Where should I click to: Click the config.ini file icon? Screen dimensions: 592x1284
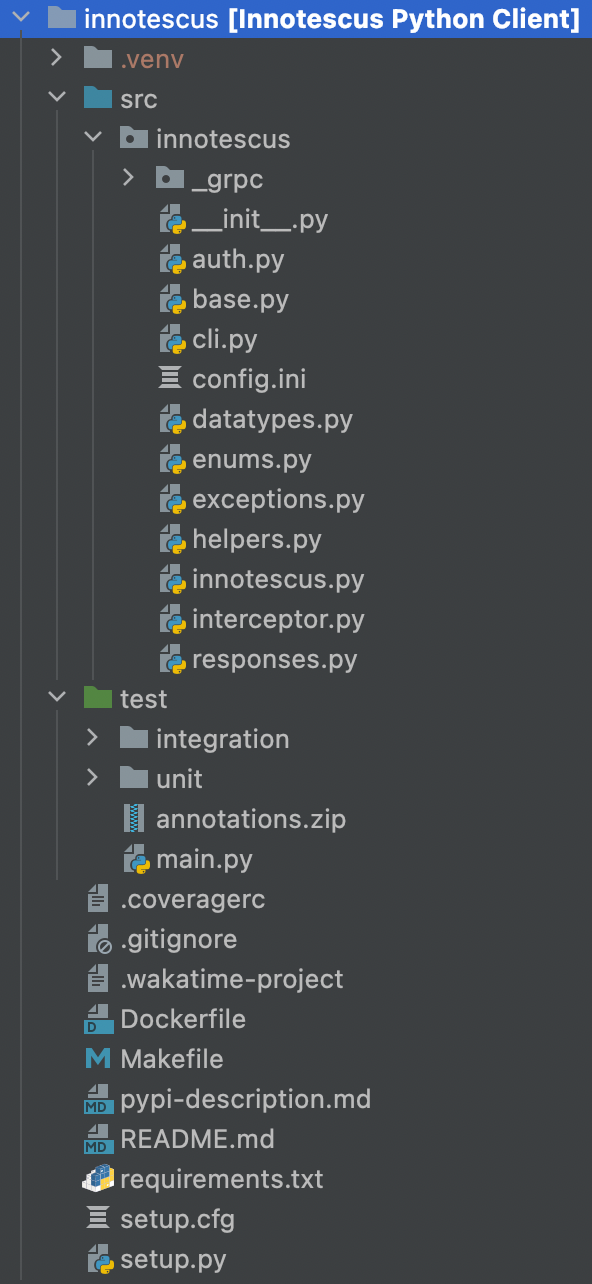click(x=171, y=379)
